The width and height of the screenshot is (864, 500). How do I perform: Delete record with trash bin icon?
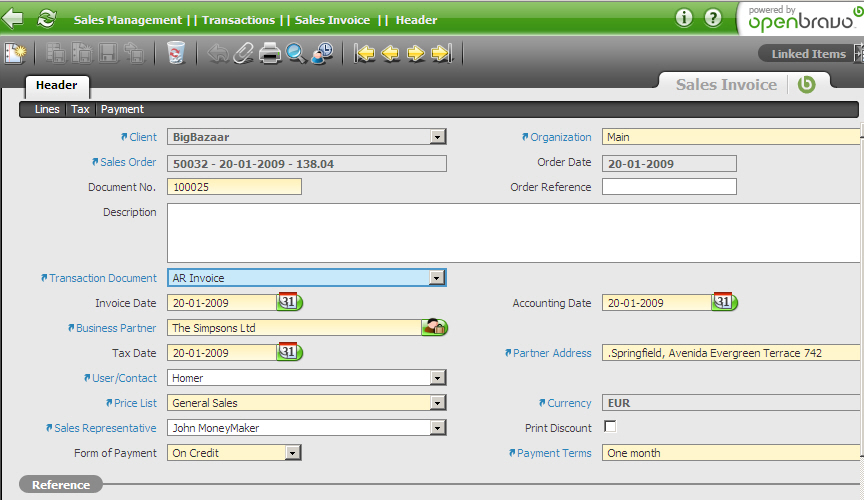click(176, 53)
